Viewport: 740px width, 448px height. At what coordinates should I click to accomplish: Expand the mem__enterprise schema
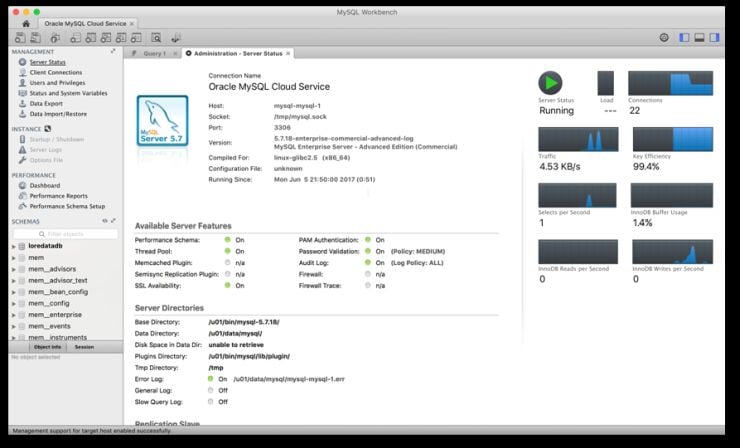click(14, 315)
